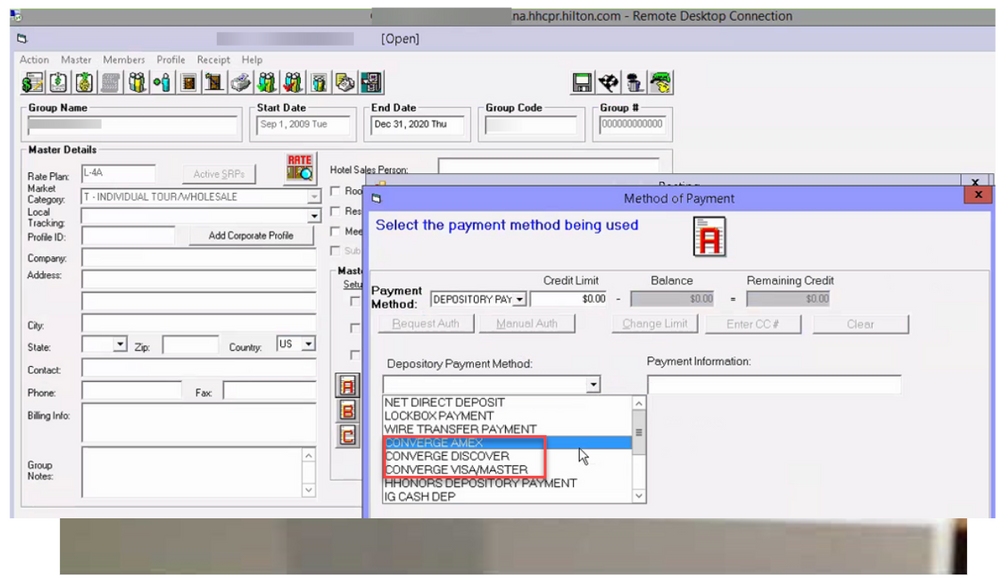Toggle the third checkbox under Hotel Sales Person
1007x588 pixels.
tap(336, 232)
